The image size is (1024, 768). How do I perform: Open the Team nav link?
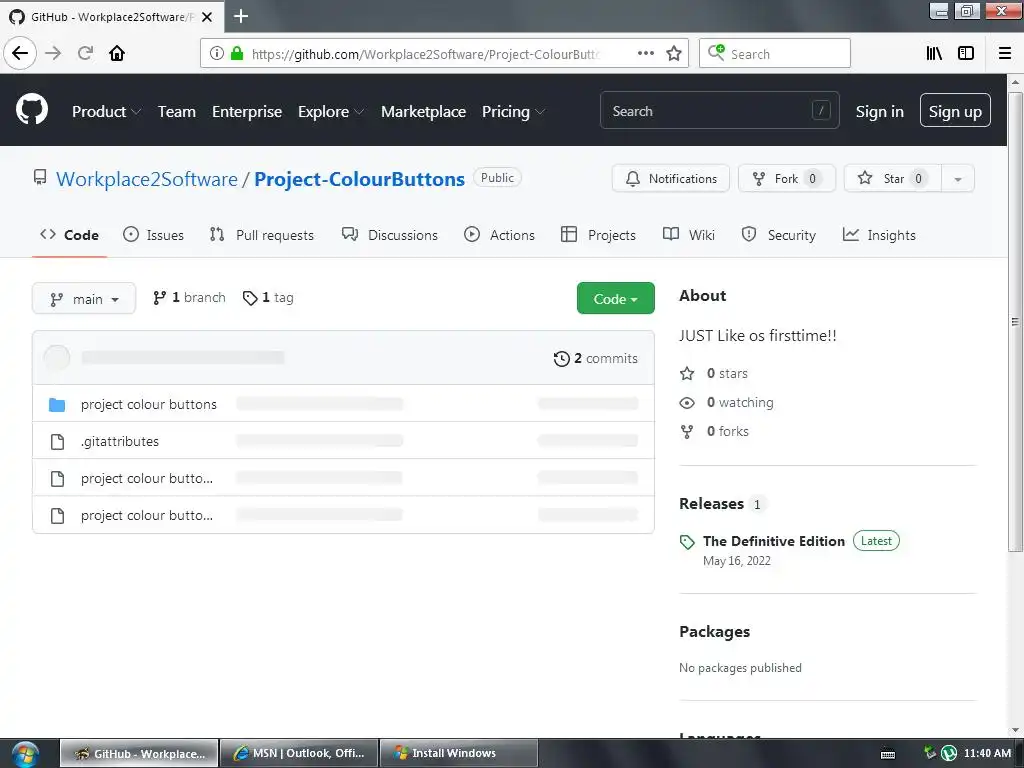[x=176, y=112]
